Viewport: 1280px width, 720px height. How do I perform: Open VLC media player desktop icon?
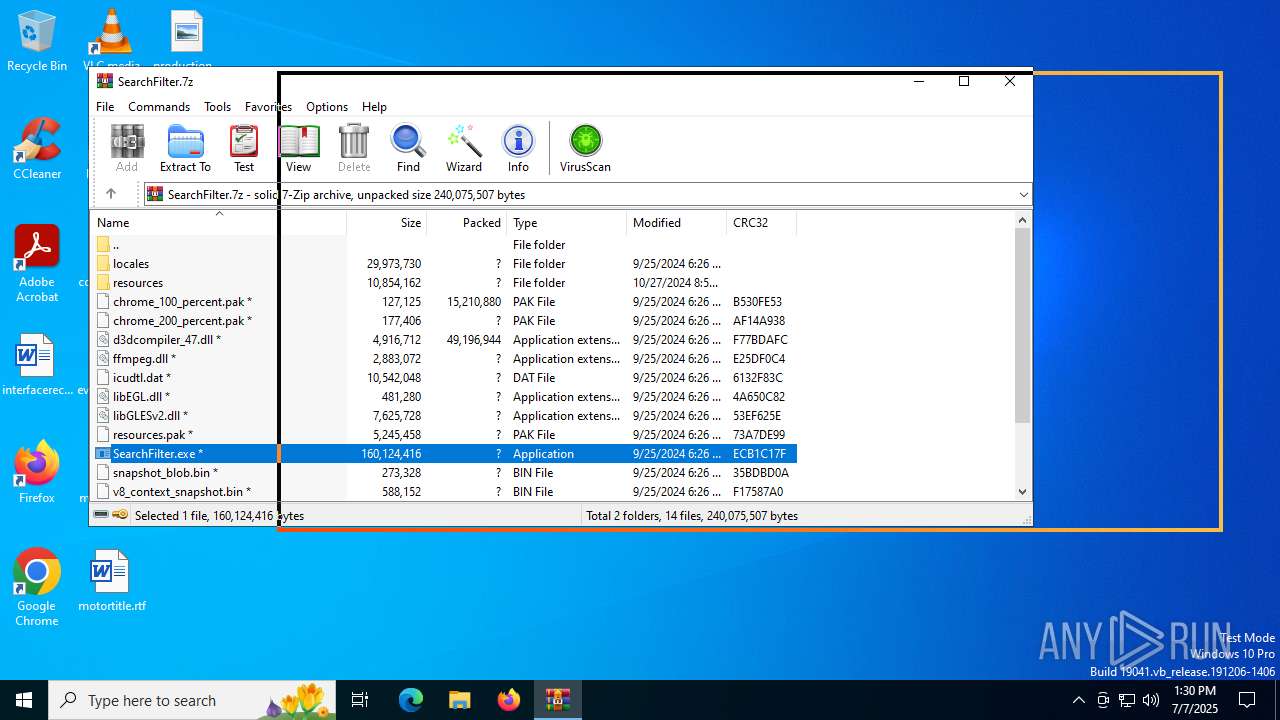coord(111,41)
